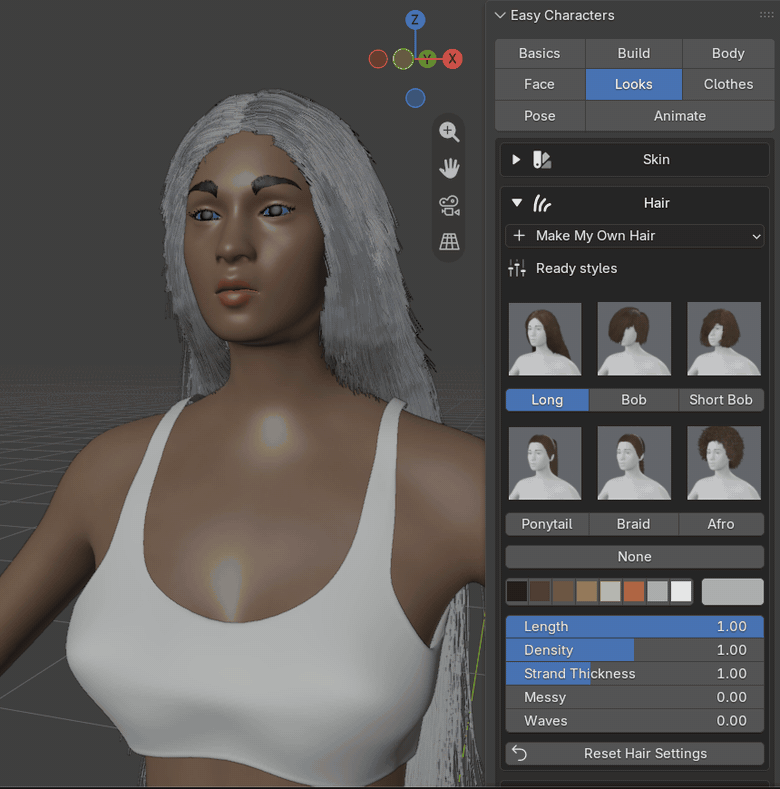Open the Animate tab
Viewport: 780px width, 789px height.
tap(680, 116)
